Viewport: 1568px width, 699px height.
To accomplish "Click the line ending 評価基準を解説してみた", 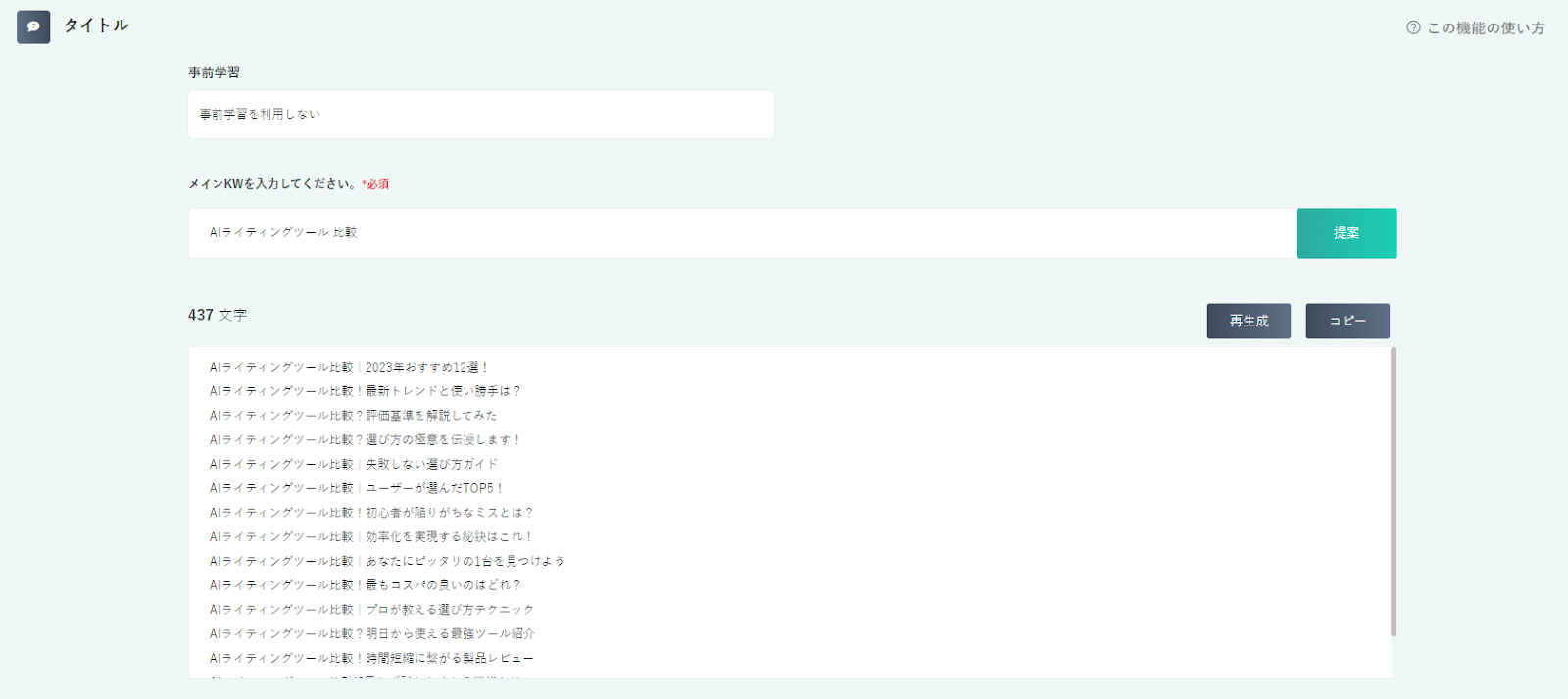I will [353, 416].
